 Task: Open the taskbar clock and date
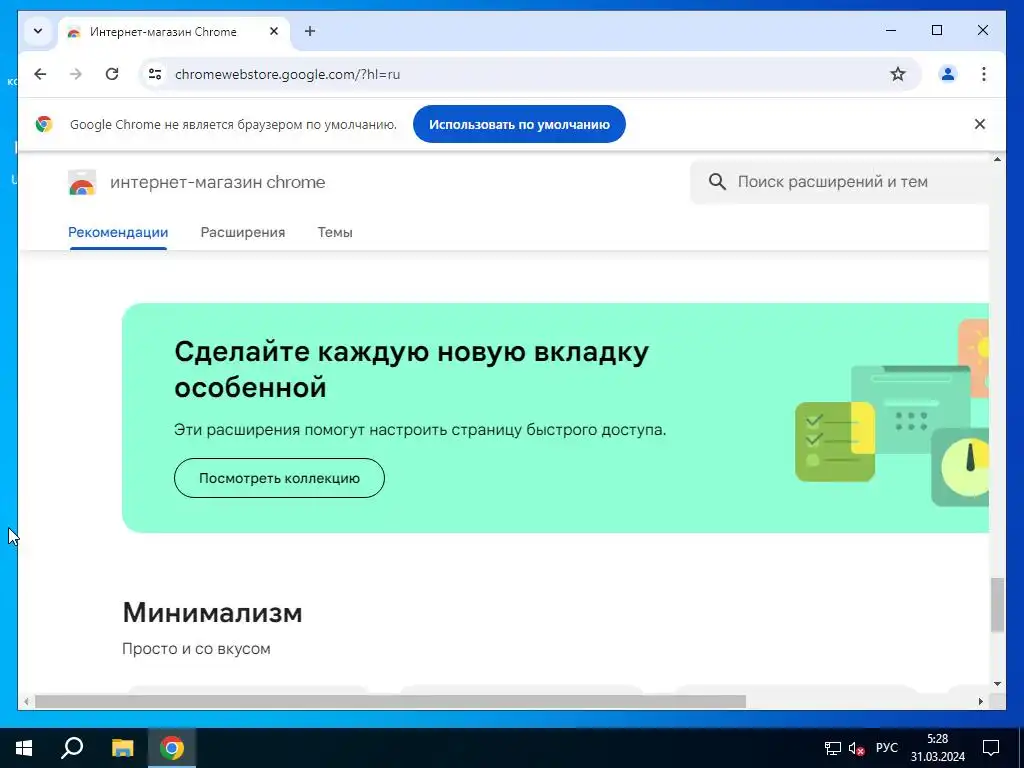(x=938, y=748)
